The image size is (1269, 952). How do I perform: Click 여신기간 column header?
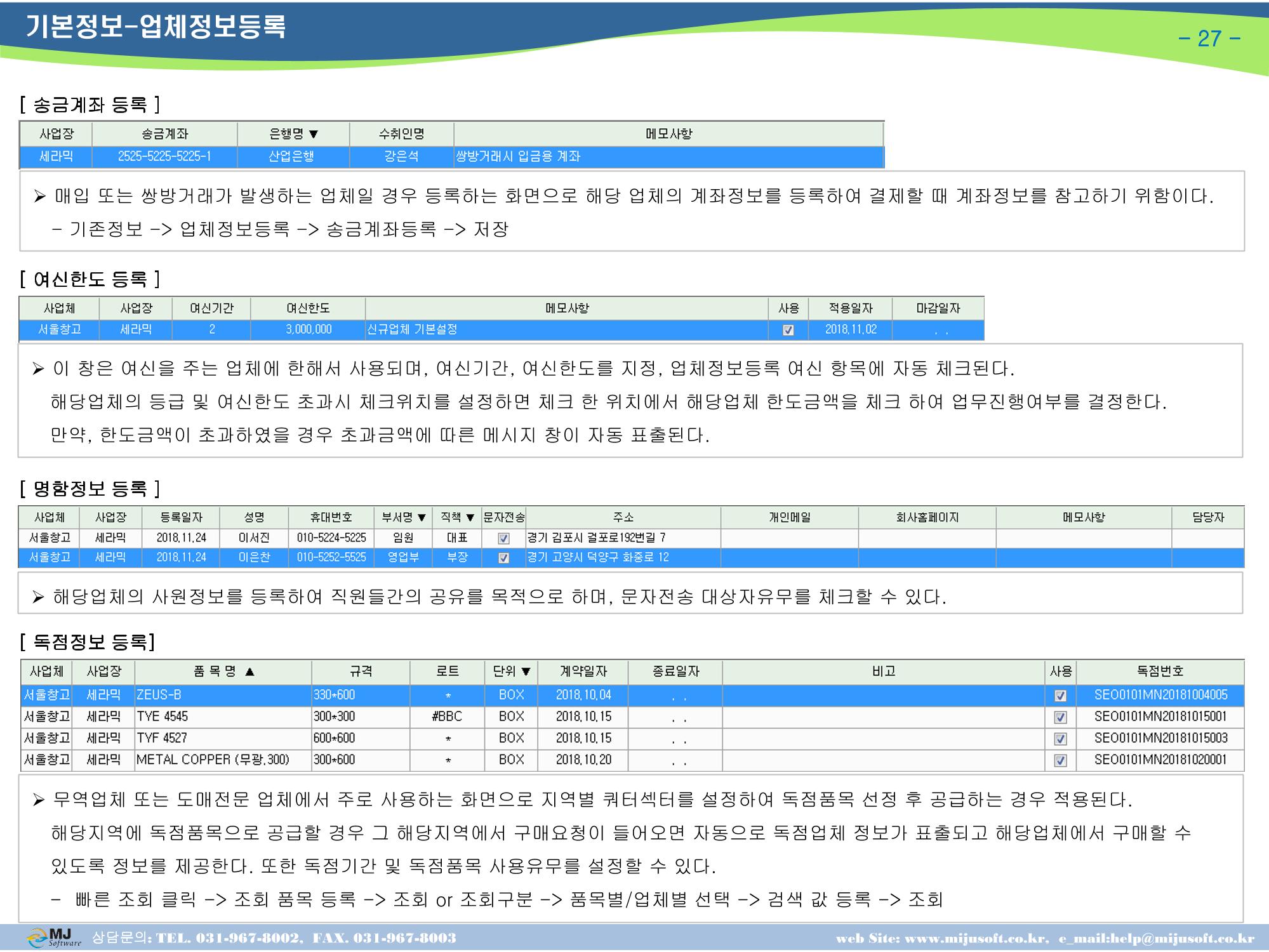click(211, 308)
